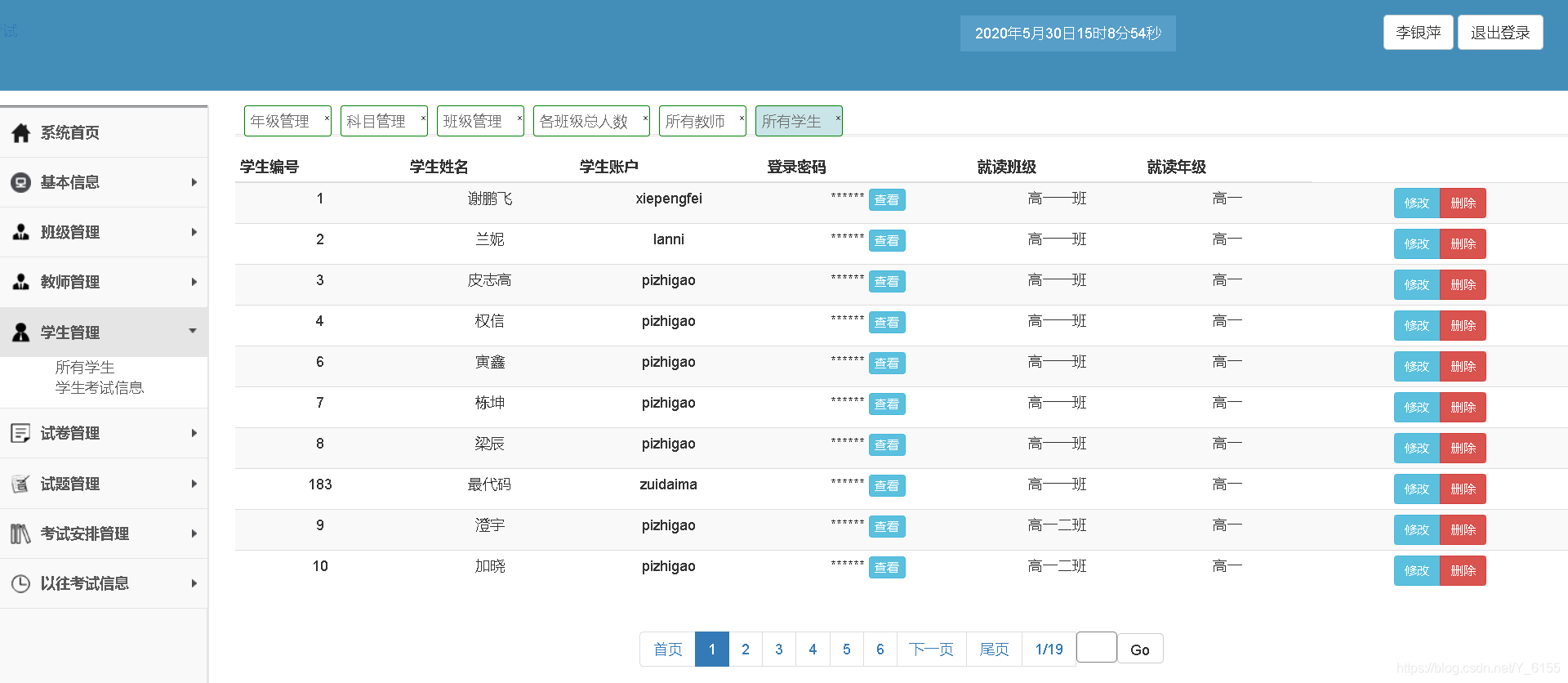View password for student 最代码
The image size is (1568, 683).
887,486
